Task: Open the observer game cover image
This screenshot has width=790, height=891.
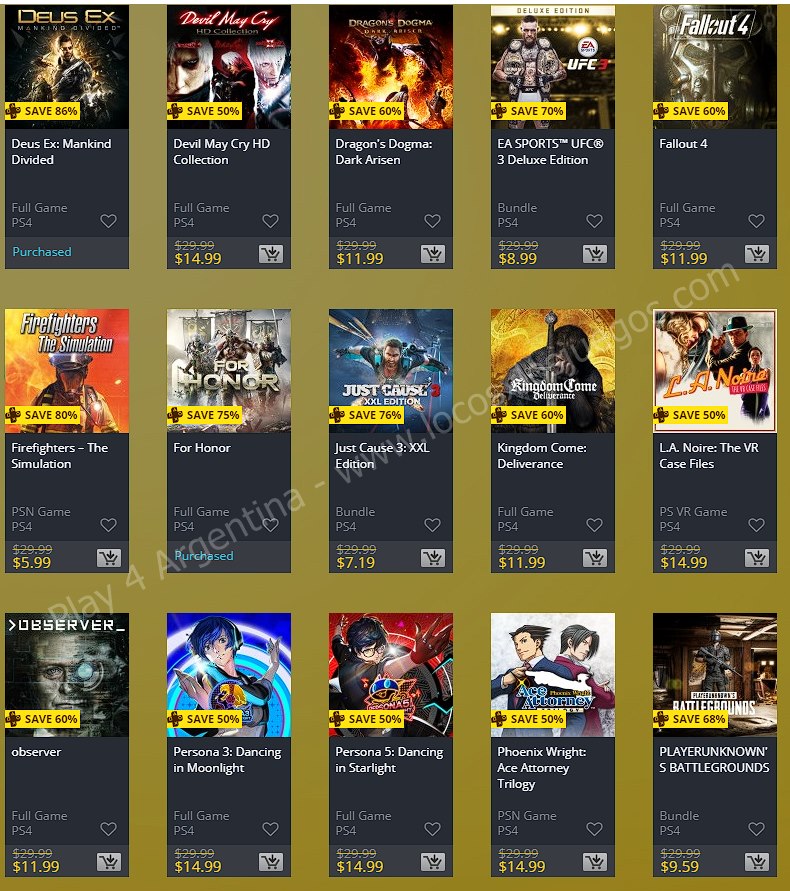Action: pos(67,675)
